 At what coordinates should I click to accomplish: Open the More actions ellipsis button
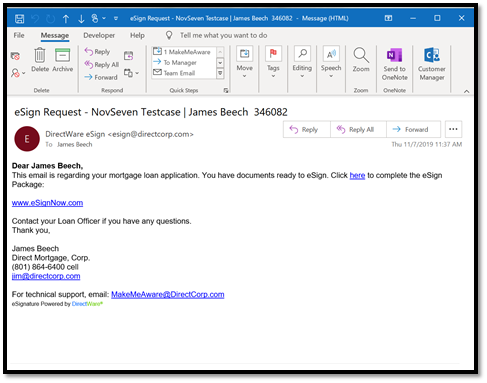pyautogui.click(x=453, y=129)
